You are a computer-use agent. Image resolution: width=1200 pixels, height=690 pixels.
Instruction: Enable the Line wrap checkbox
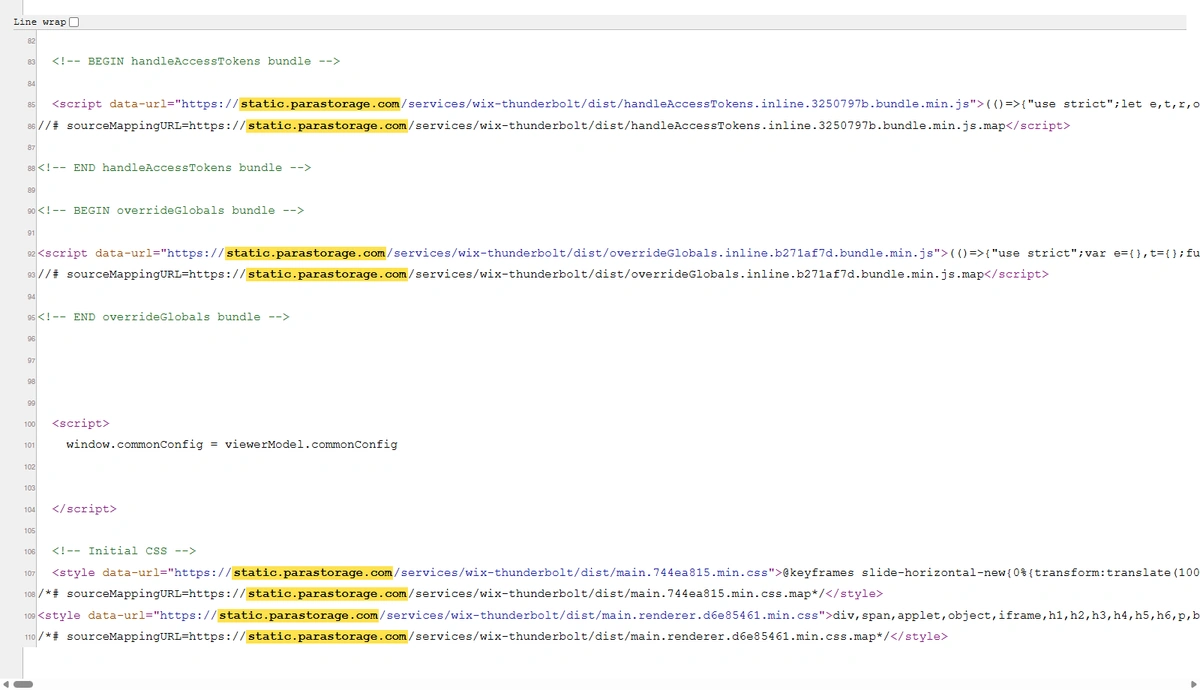coord(74,22)
